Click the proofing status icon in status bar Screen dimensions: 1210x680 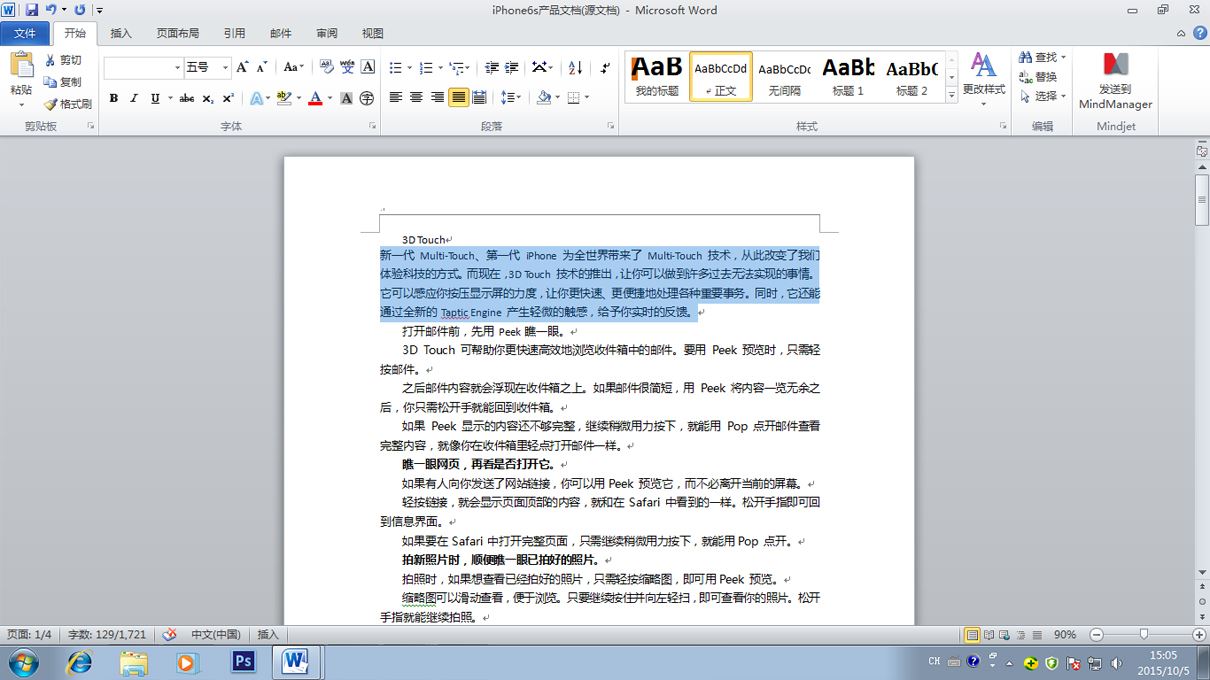click(170, 634)
